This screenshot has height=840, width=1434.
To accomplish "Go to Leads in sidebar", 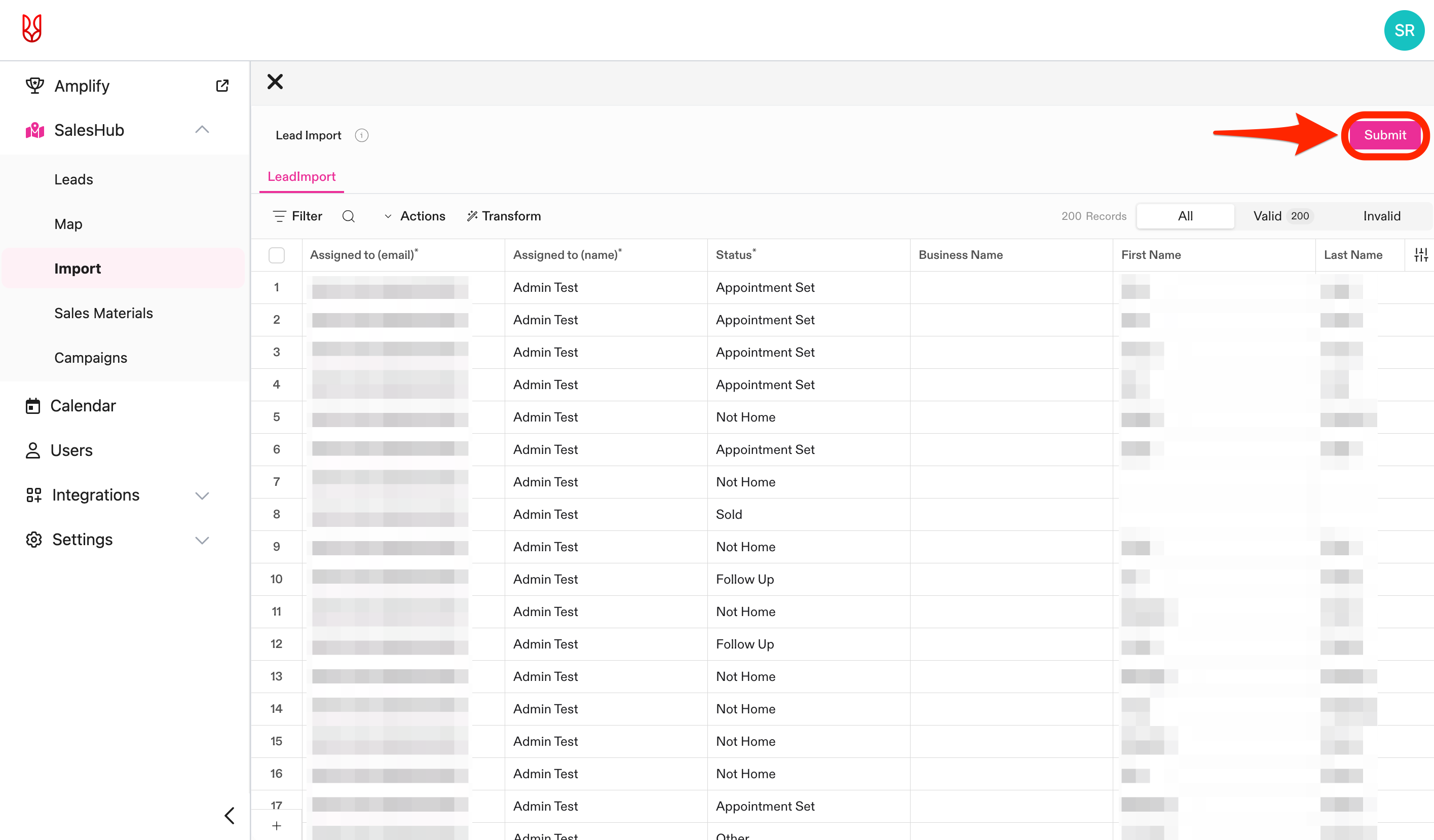I will (73, 179).
